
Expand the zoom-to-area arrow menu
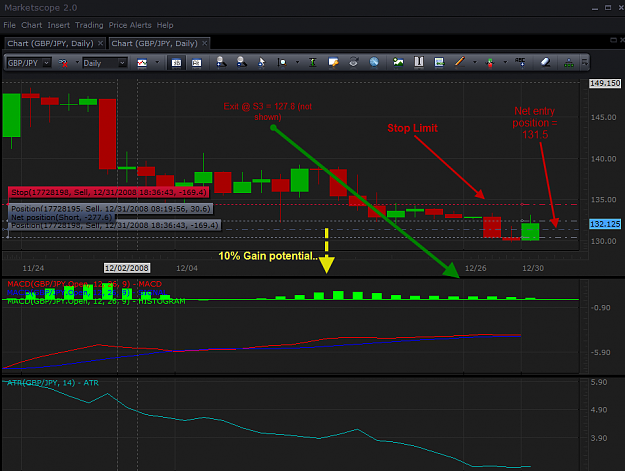(297, 62)
